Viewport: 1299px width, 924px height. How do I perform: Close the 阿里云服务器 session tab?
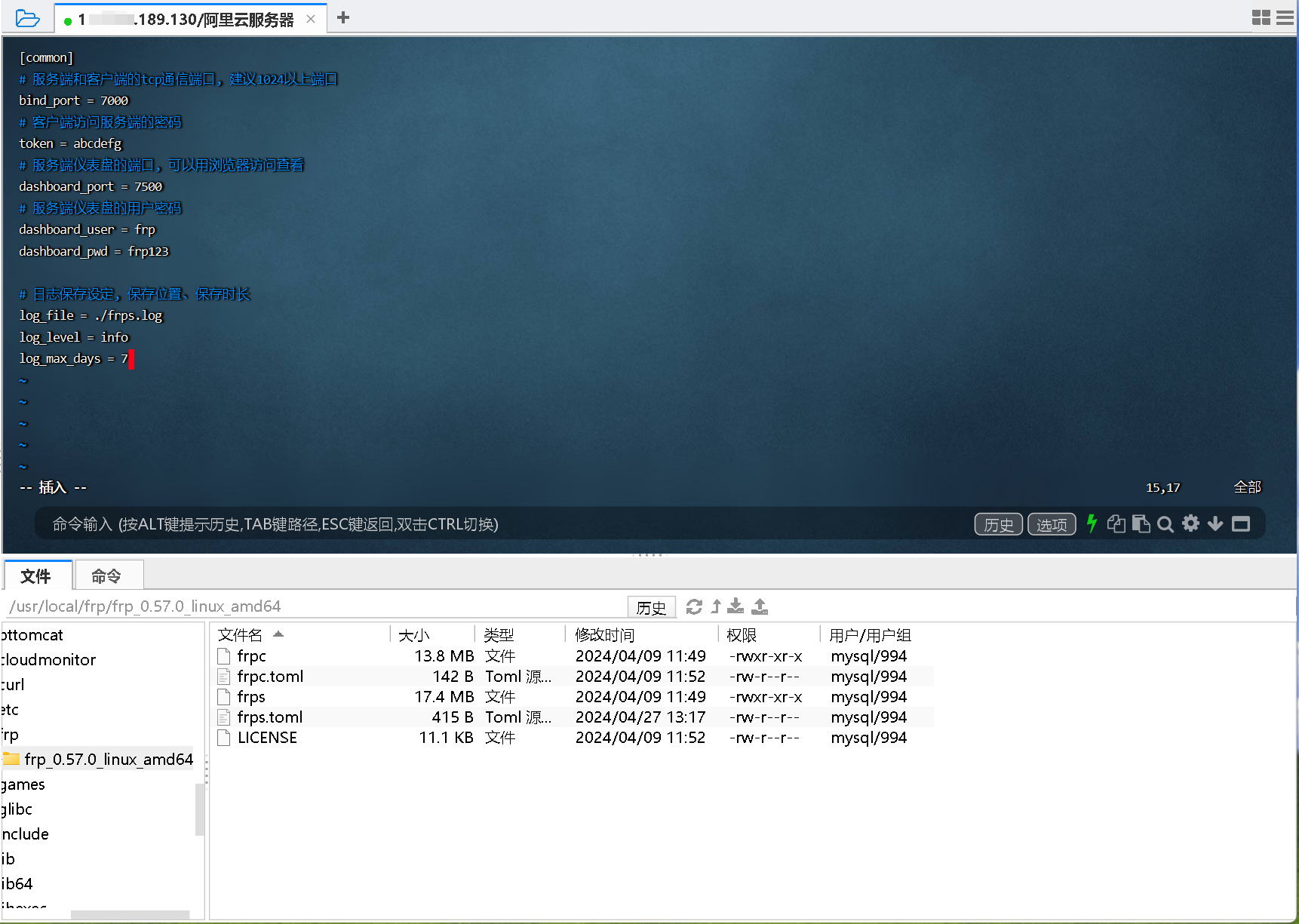(x=311, y=19)
